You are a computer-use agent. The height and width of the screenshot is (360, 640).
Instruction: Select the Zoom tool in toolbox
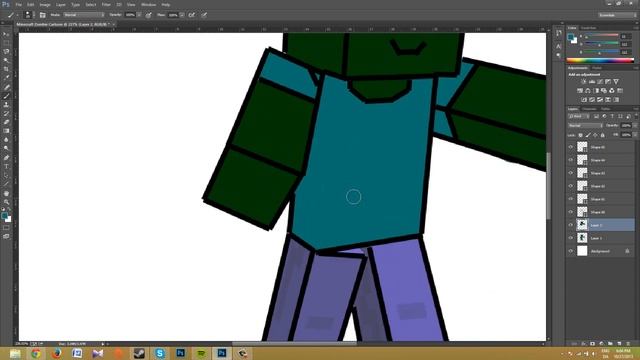6,202
